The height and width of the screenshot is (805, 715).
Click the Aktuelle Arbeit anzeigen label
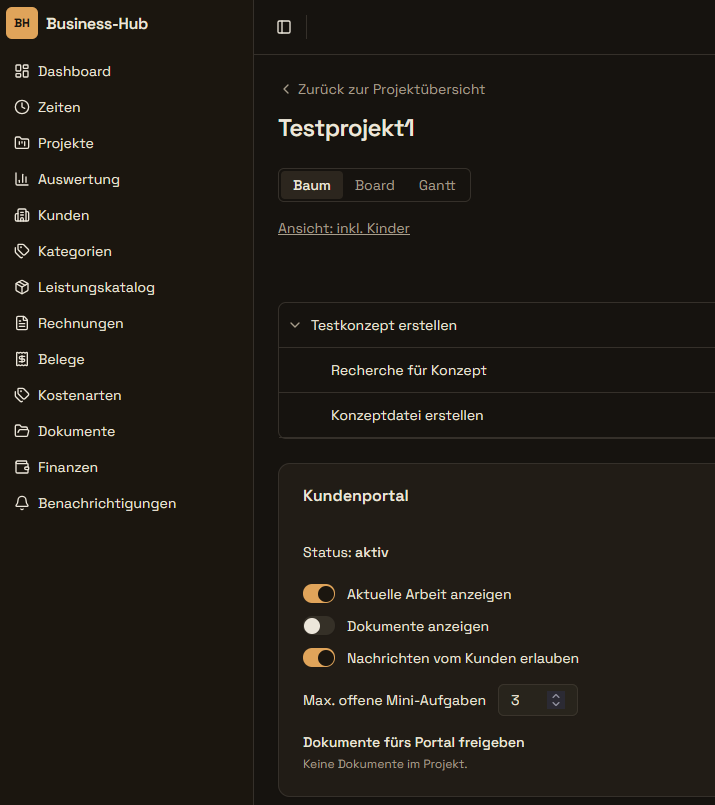pyautogui.click(x=429, y=594)
